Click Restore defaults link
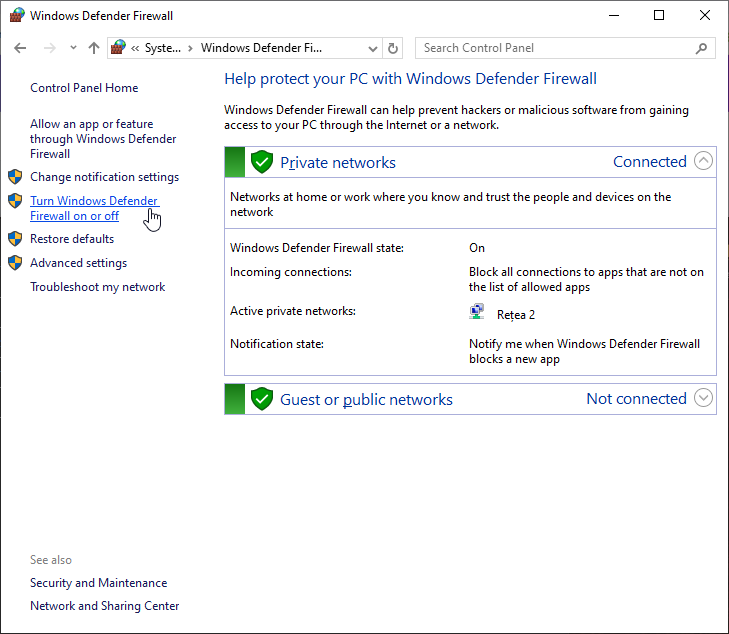 pos(72,239)
